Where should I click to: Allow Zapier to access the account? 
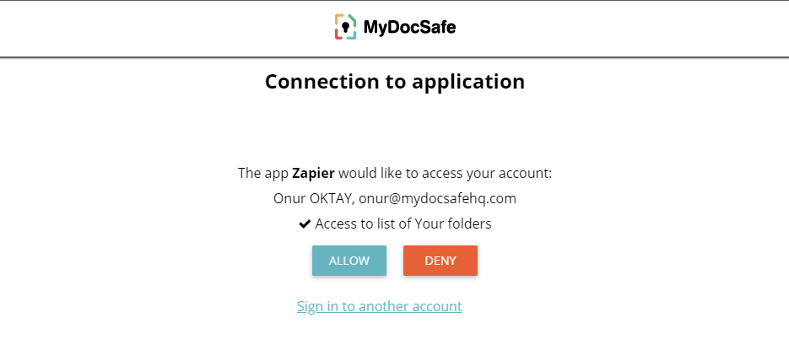[349, 261]
